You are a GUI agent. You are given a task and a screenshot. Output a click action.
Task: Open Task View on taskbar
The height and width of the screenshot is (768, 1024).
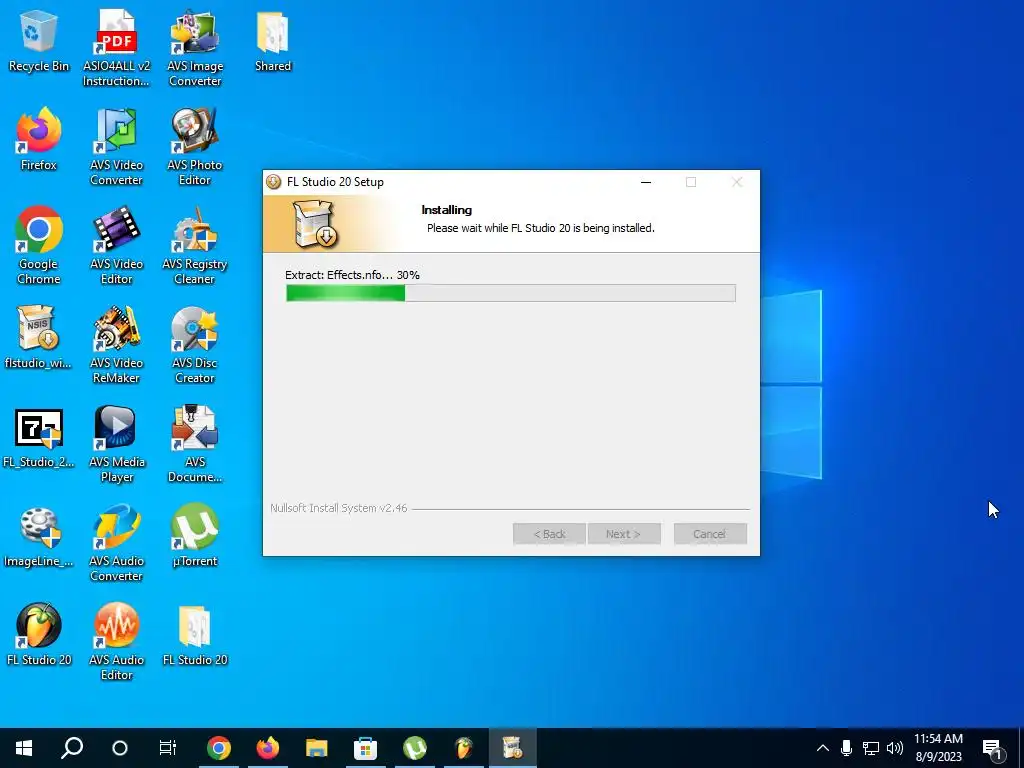[168, 748]
